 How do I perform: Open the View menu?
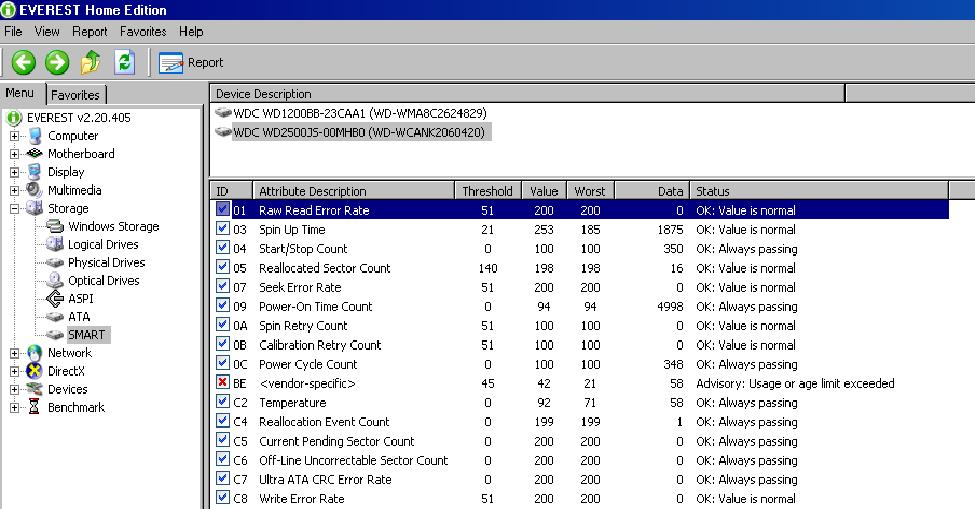click(x=47, y=32)
